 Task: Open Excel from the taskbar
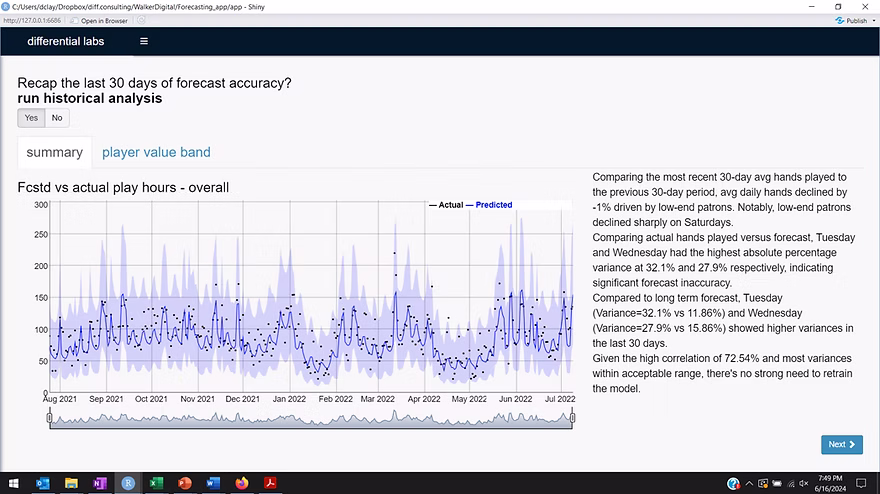156,483
